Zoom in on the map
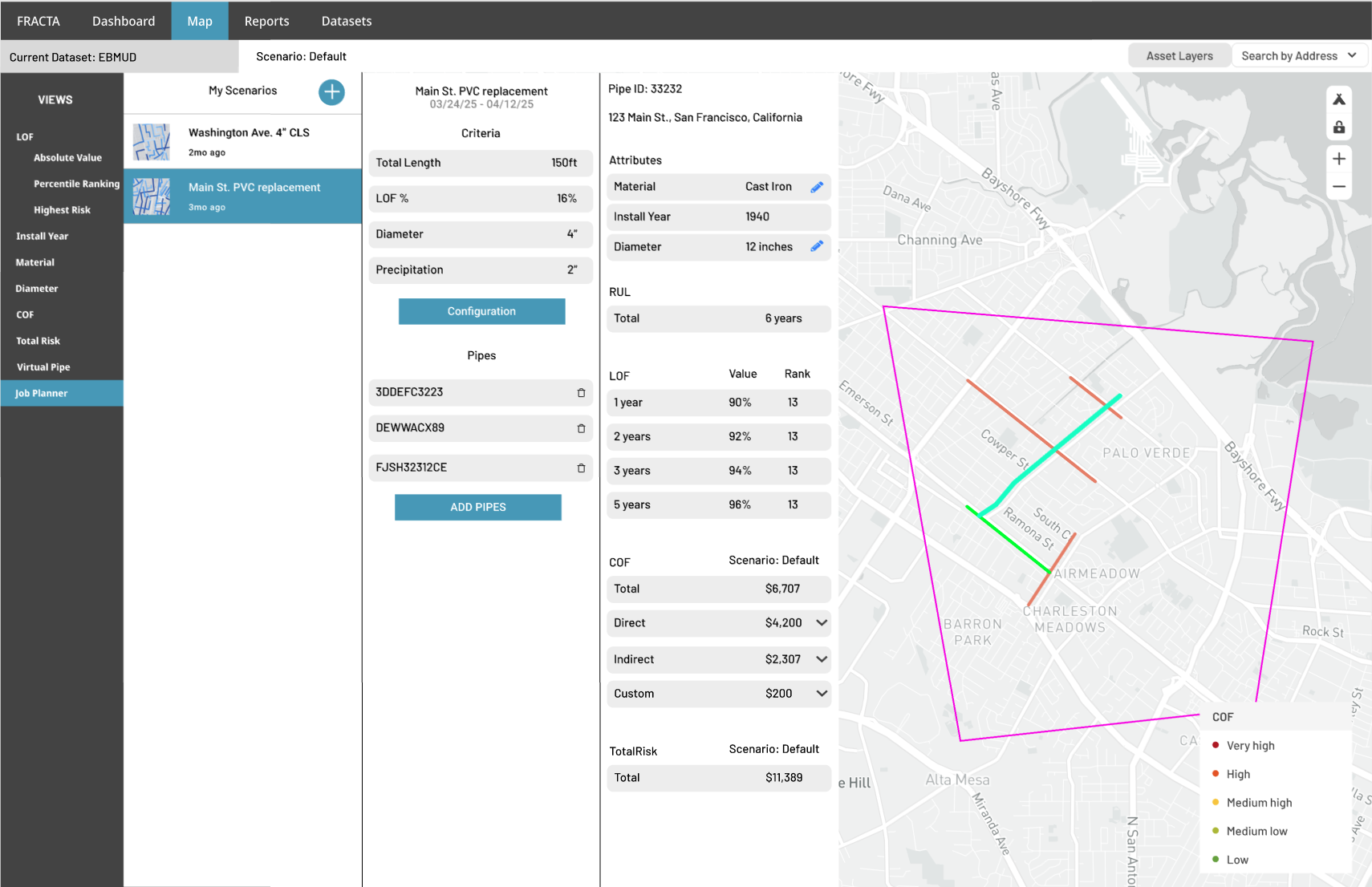Viewport: 1372px width, 887px height. [x=1339, y=159]
